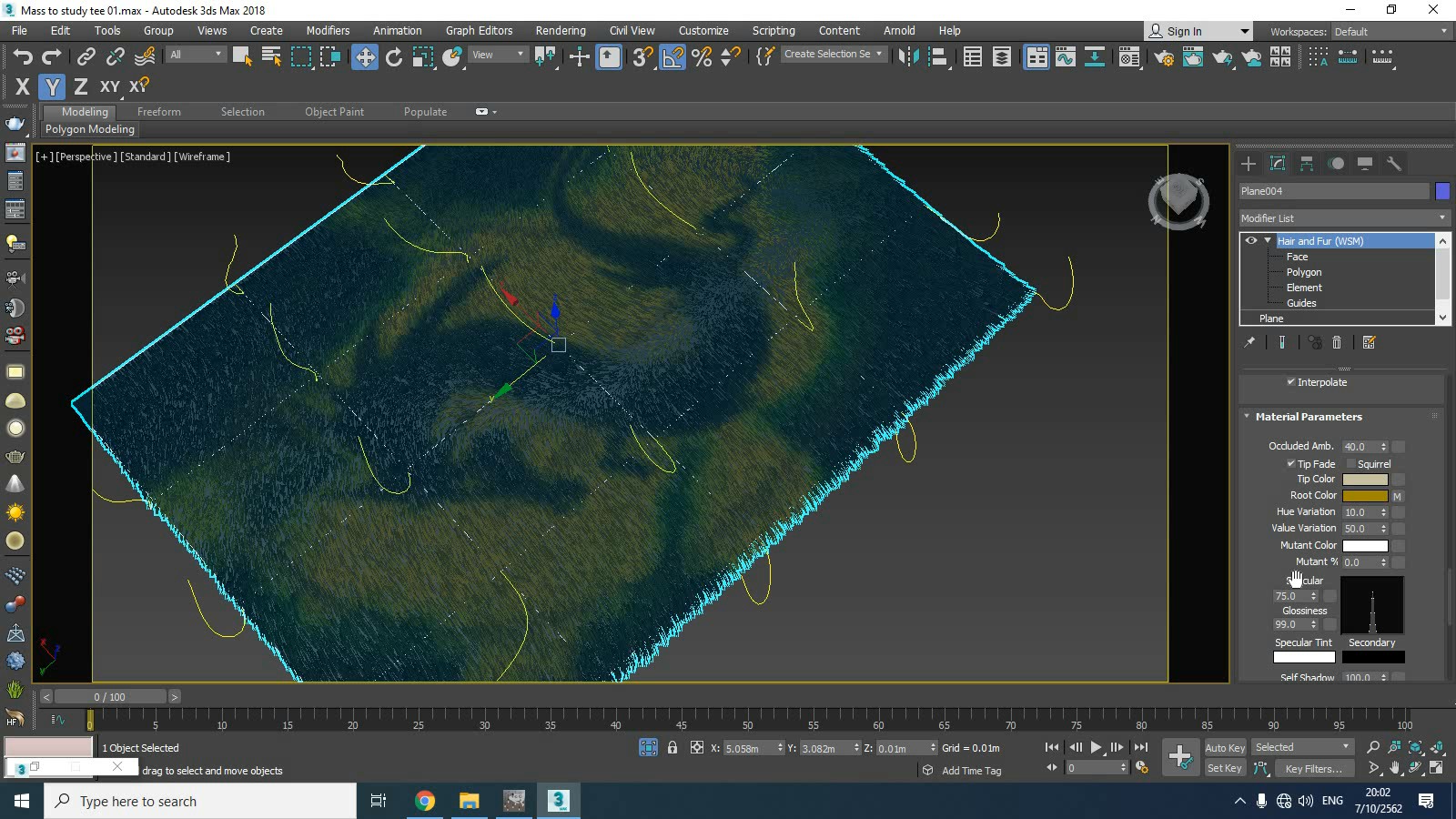Open the Tip Color swatch
1456x819 pixels.
tap(1365, 480)
